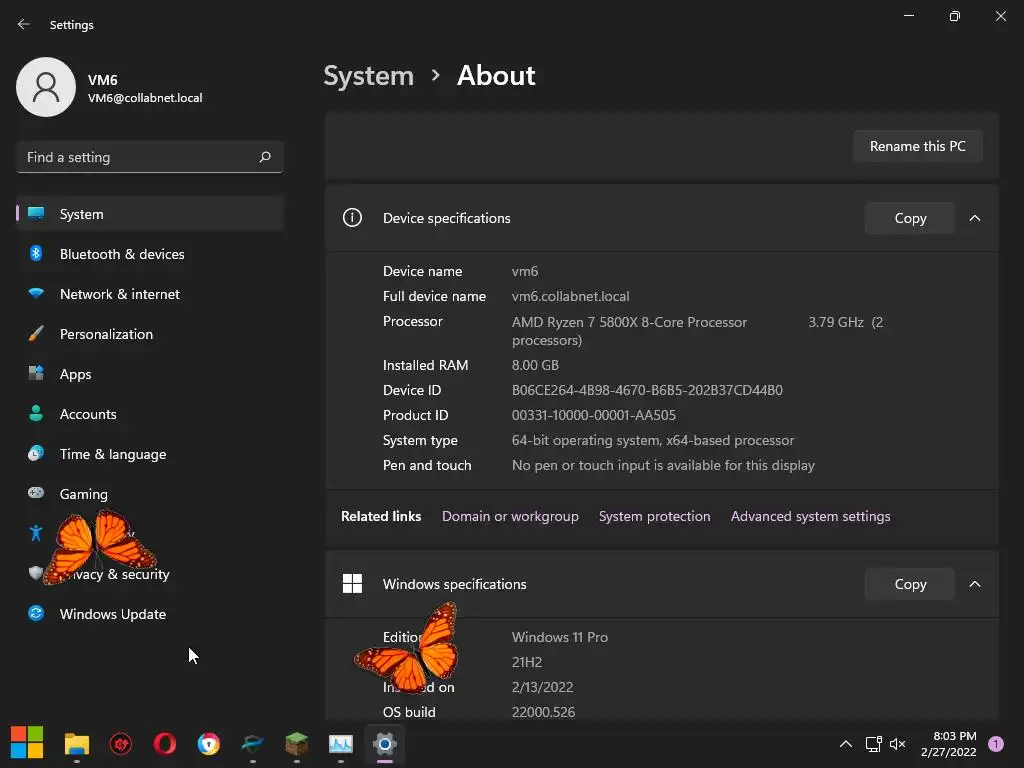Open File Explorer from the taskbar

[x=76, y=744]
